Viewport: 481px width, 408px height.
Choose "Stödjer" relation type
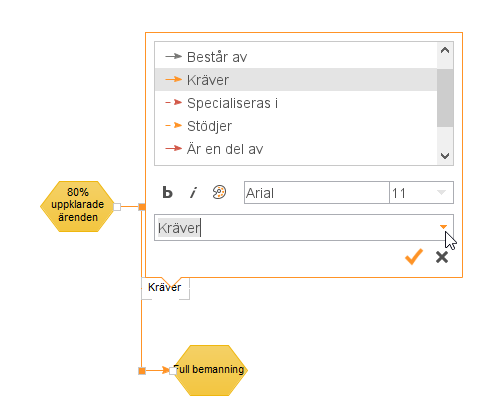296,126
